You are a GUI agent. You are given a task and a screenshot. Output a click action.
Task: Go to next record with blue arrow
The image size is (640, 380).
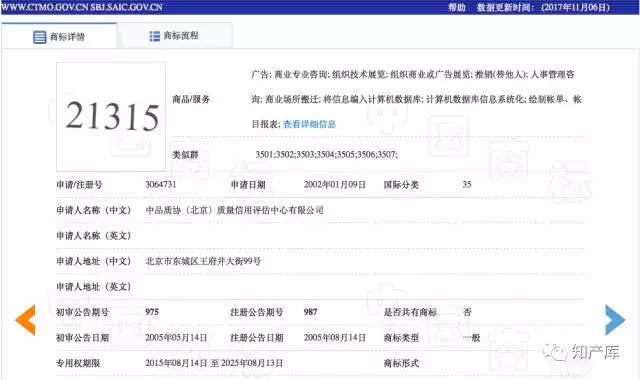click(615, 320)
